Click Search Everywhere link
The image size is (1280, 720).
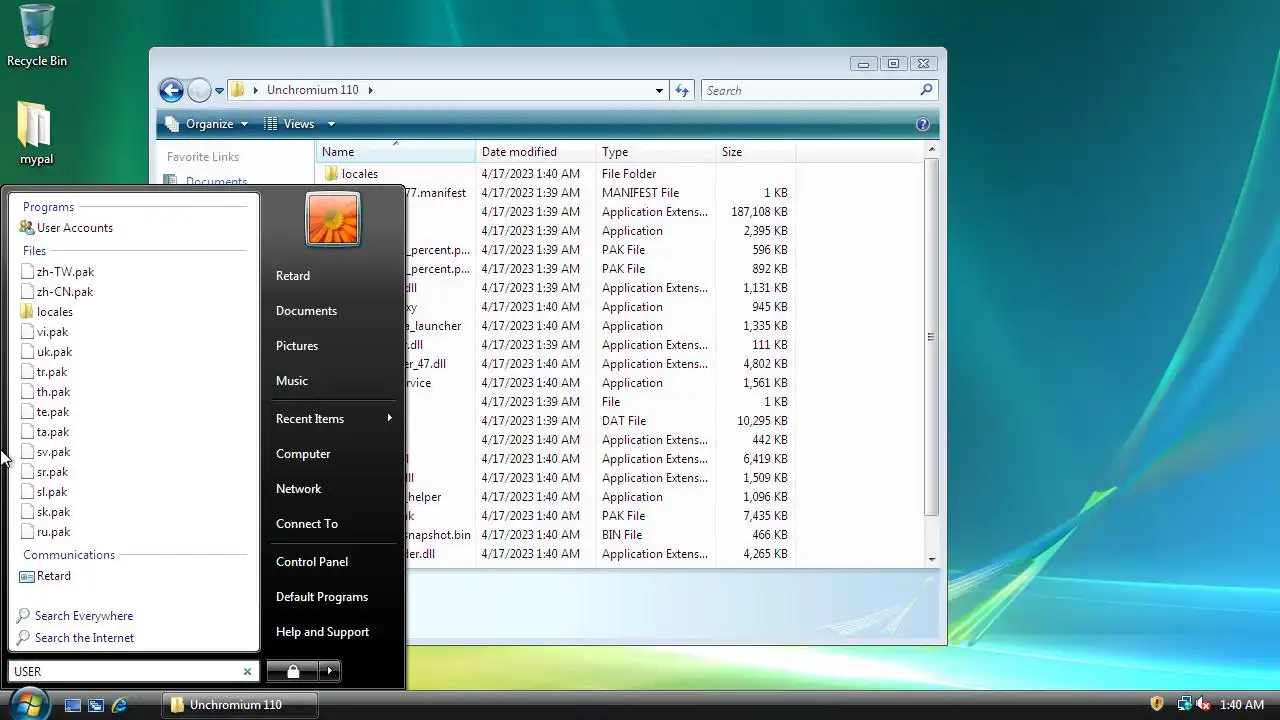(x=84, y=616)
